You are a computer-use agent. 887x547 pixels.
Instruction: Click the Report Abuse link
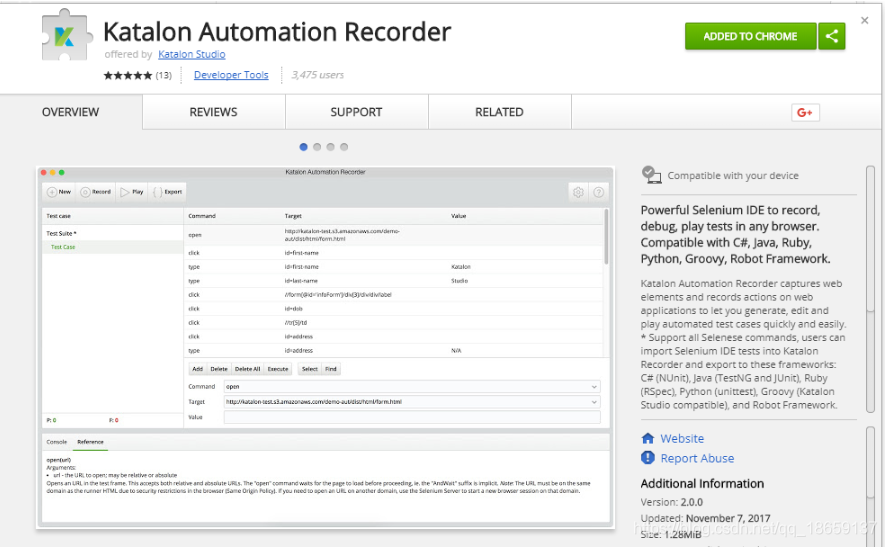[697, 458]
